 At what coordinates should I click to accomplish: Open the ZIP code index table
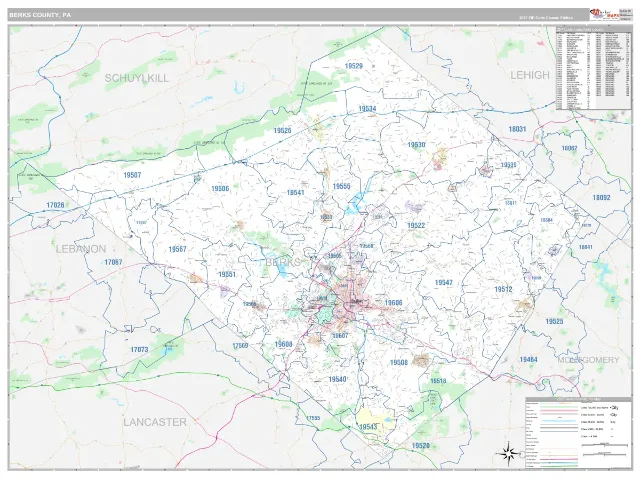tap(593, 68)
